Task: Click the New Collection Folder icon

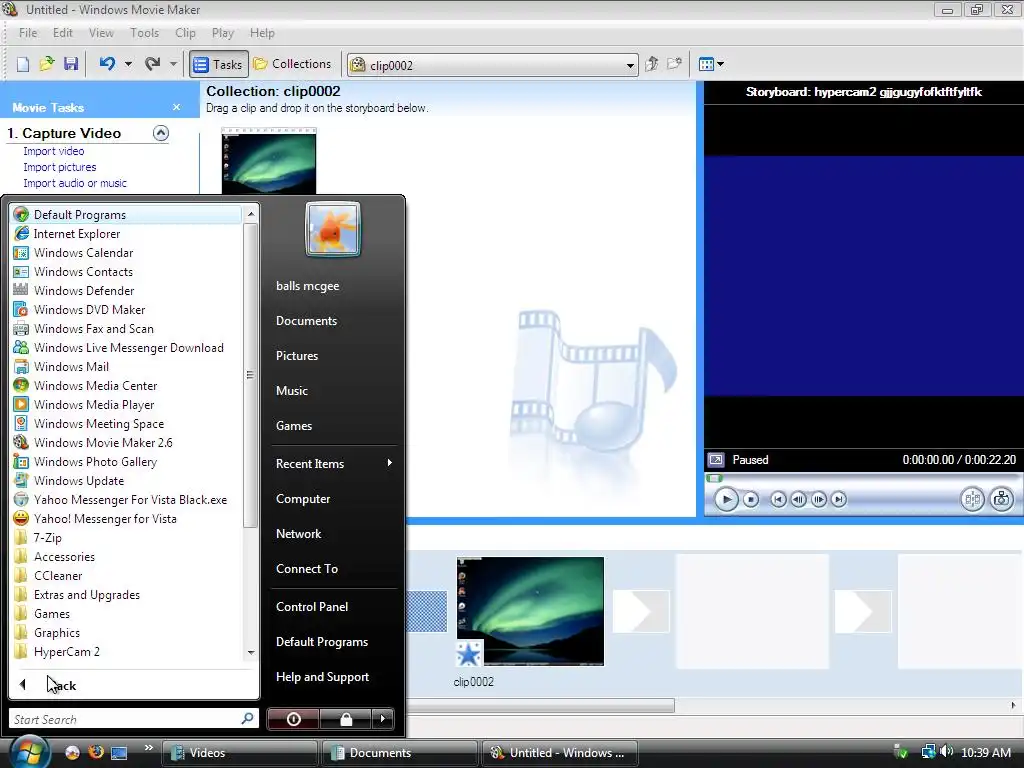Action: [675, 64]
